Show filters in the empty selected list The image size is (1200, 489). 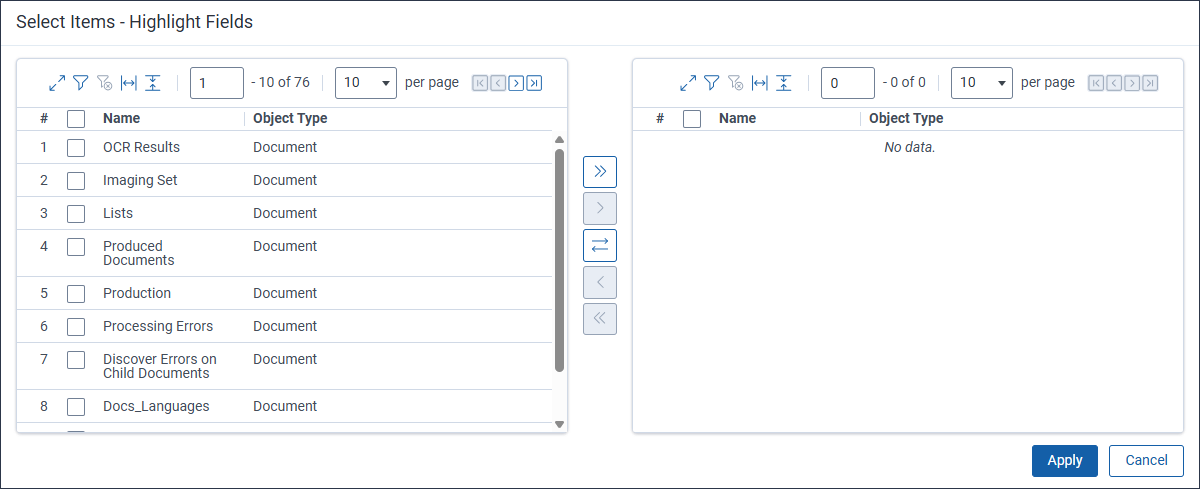point(712,83)
